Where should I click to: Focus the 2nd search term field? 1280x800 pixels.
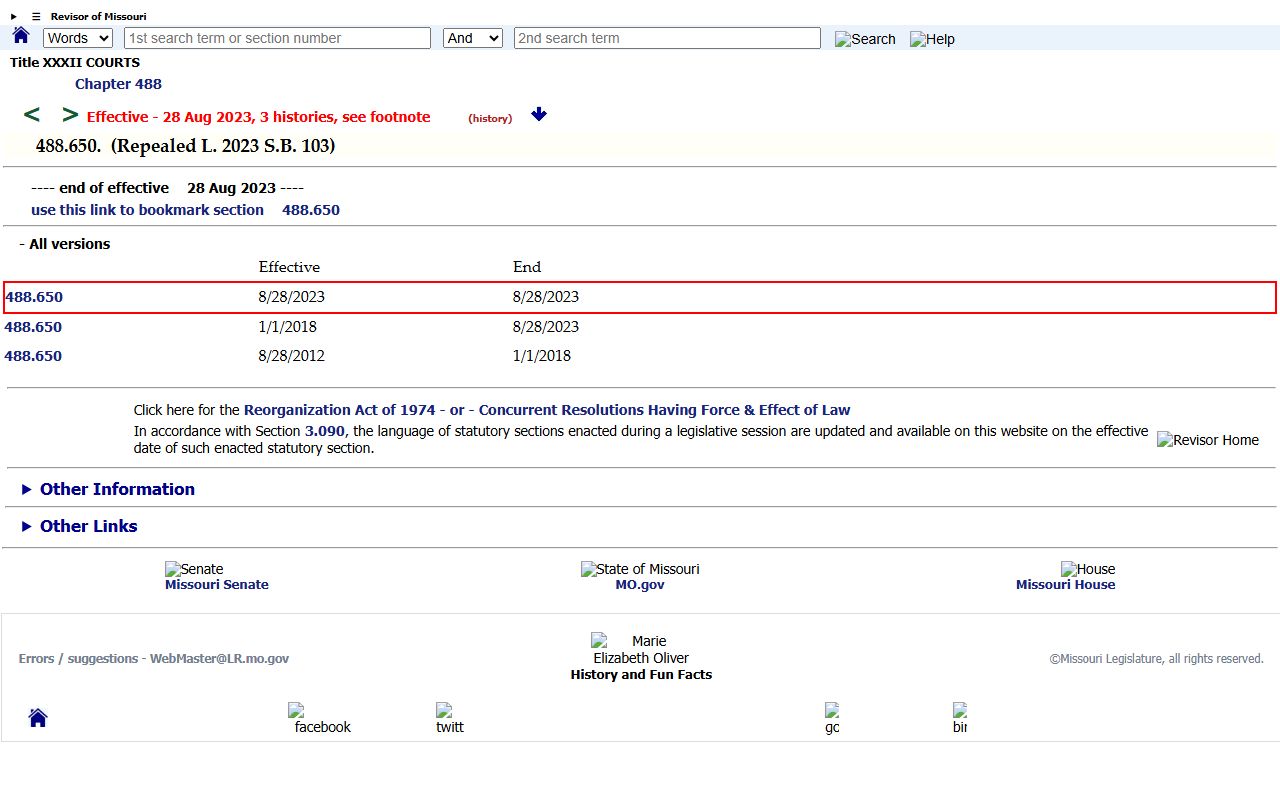coord(667,38)
